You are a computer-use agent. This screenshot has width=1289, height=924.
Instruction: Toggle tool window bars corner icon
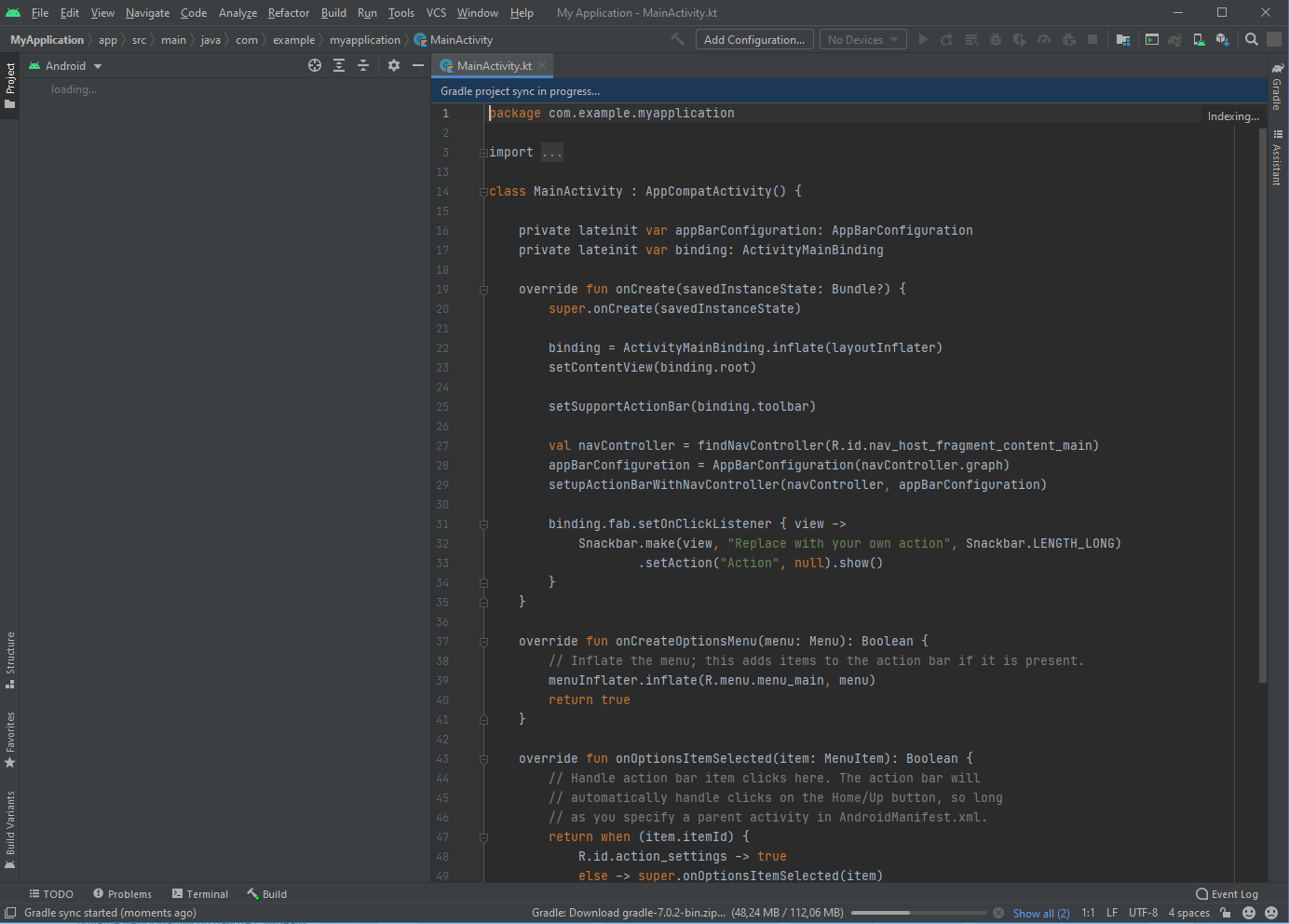coord(10,913)
